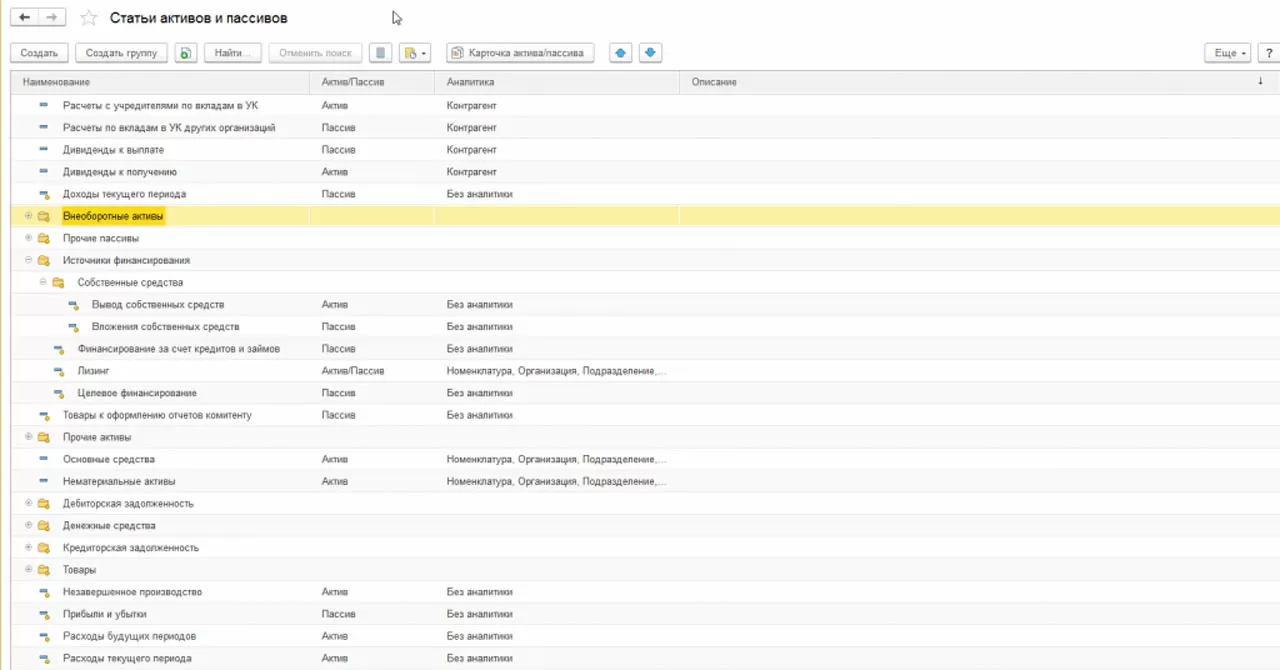This screenshot has width=1280, height=670.
Task: Click the help question mark button
Action: pos(1268,53)
